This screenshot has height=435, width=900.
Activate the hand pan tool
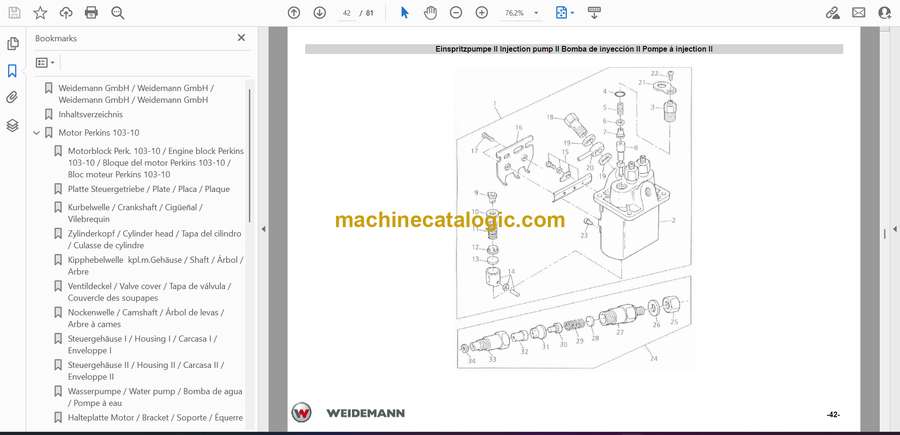coord(430,13)
